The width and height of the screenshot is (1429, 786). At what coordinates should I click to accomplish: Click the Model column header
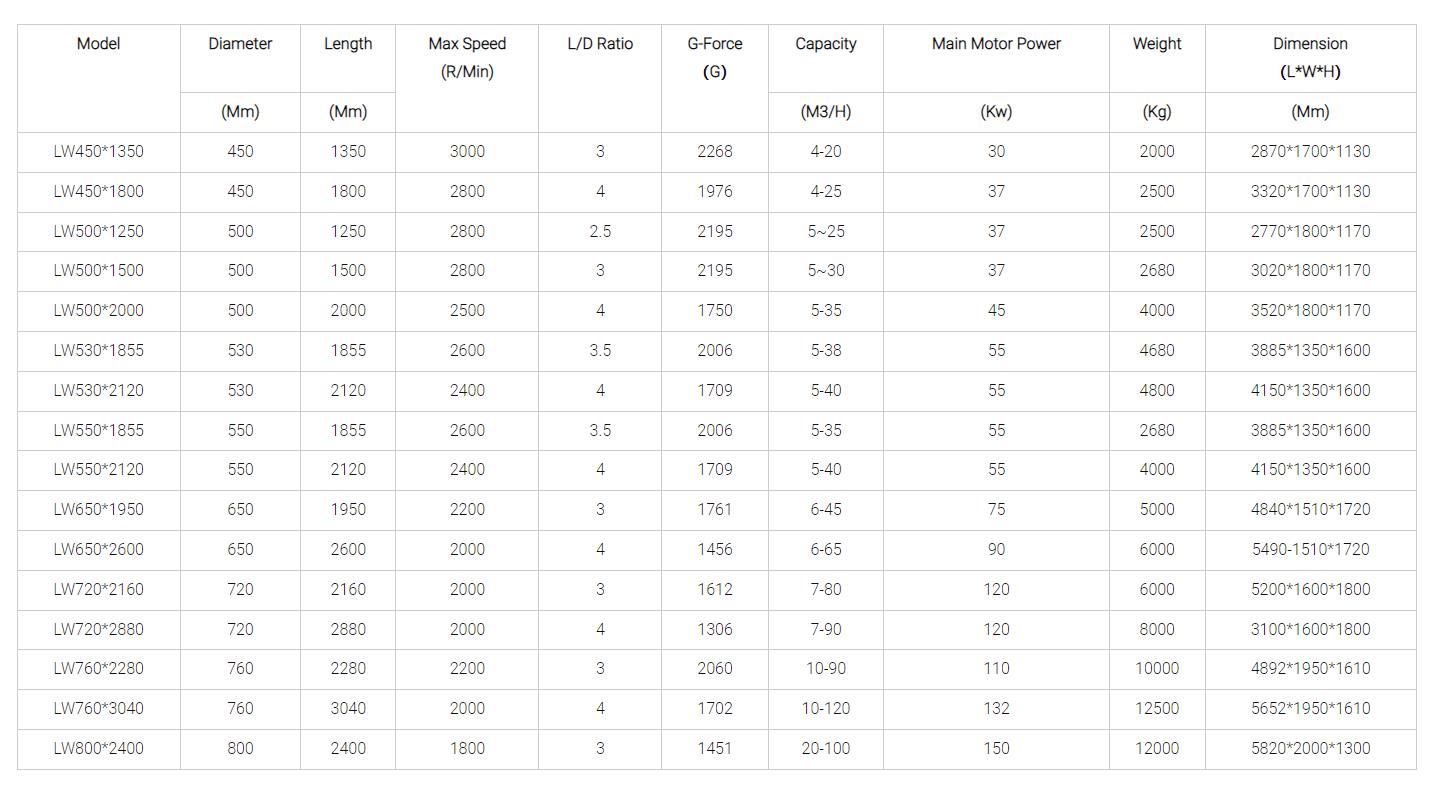[97, 44]
